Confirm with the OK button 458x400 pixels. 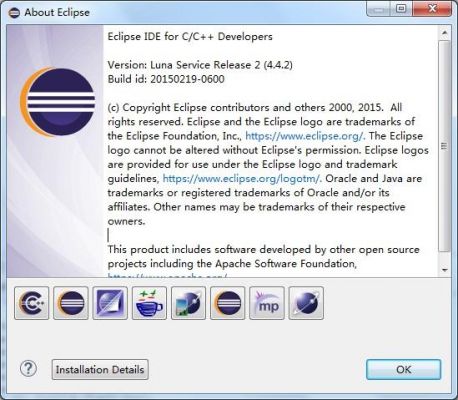[x=404, y=369]
